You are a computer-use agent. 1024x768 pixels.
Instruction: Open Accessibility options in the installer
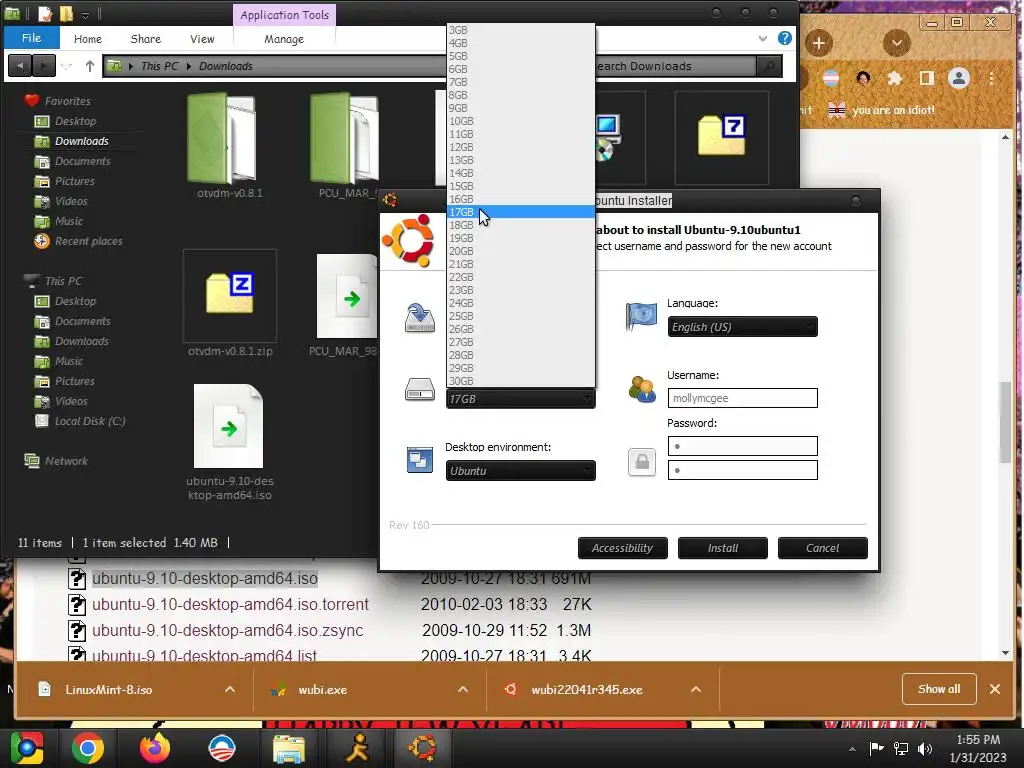pyautogui.click(x=622, y=548)
